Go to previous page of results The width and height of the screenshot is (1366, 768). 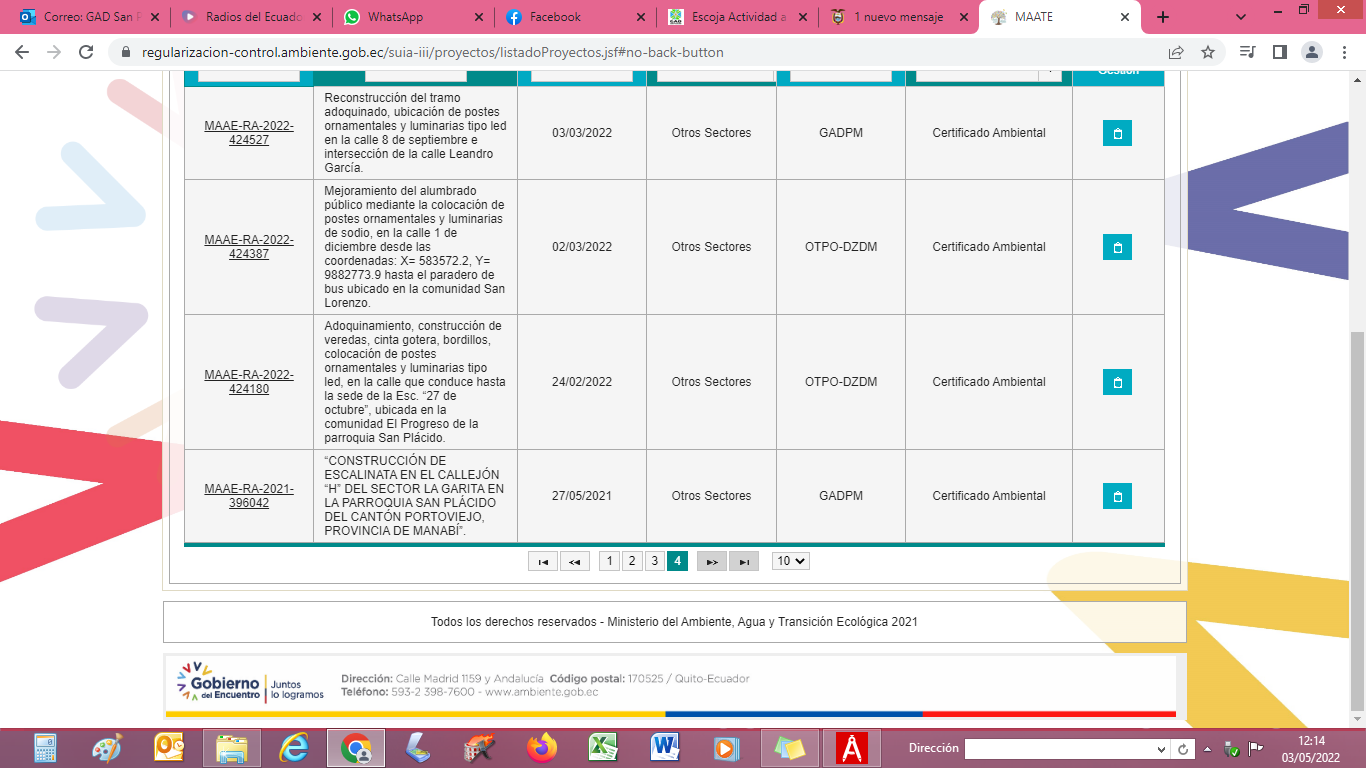click(574, 561)
